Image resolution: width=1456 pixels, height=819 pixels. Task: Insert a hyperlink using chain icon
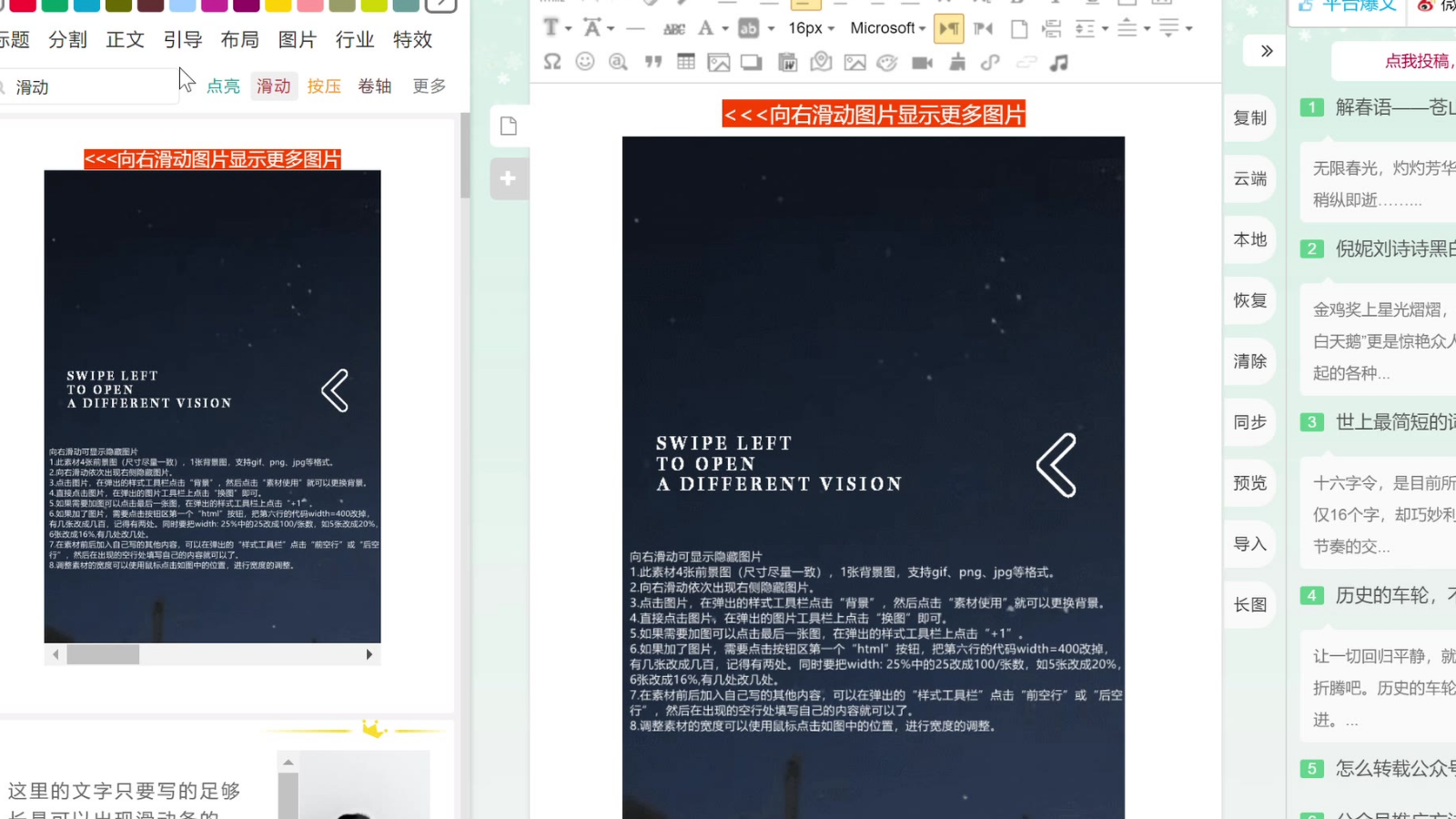pos(990,62)
